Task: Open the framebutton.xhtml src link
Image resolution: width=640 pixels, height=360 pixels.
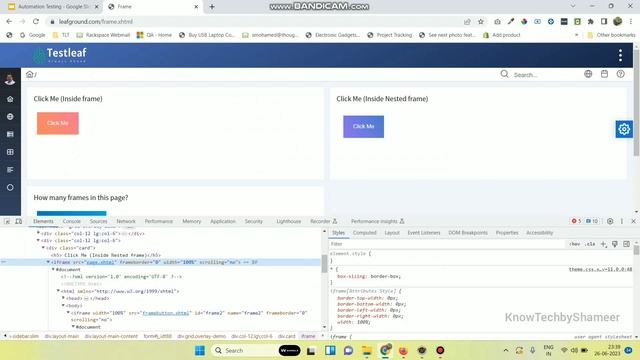Action: click(x=165, y=313)
